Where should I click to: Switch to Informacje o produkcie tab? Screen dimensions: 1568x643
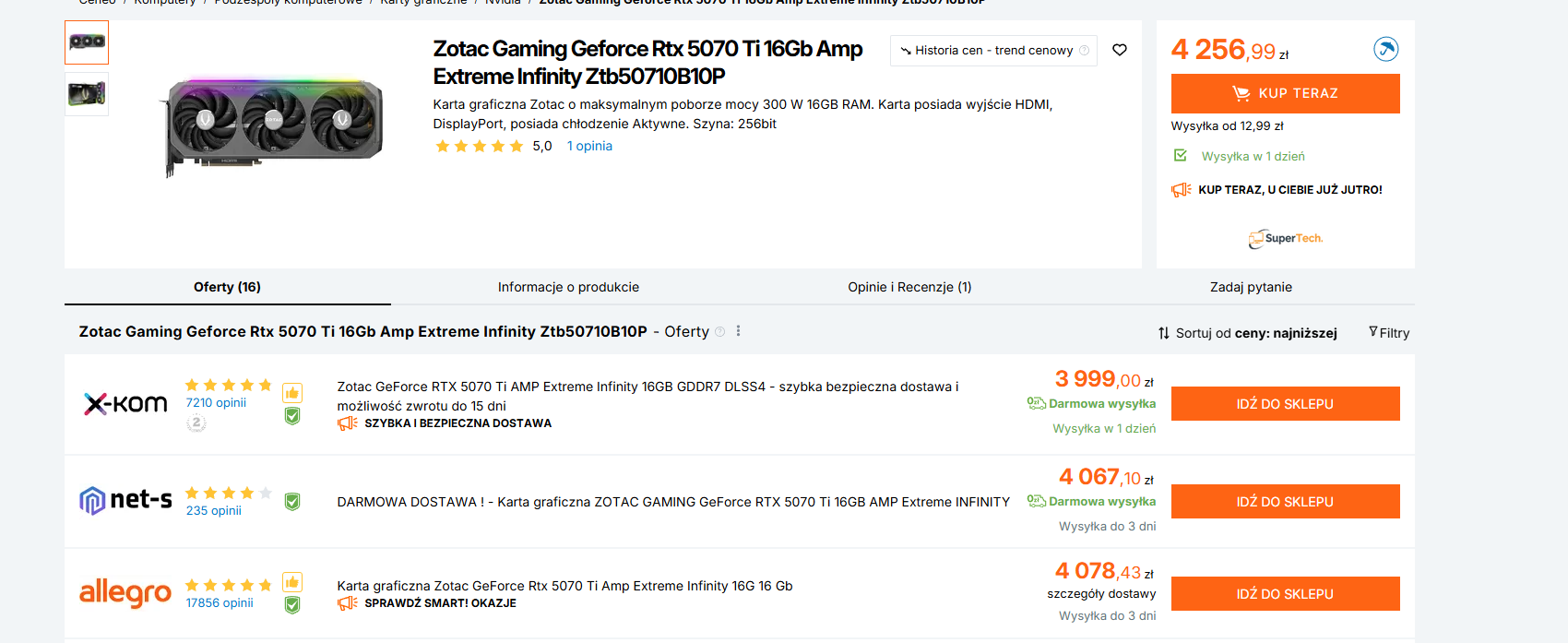tap(568, 287)
